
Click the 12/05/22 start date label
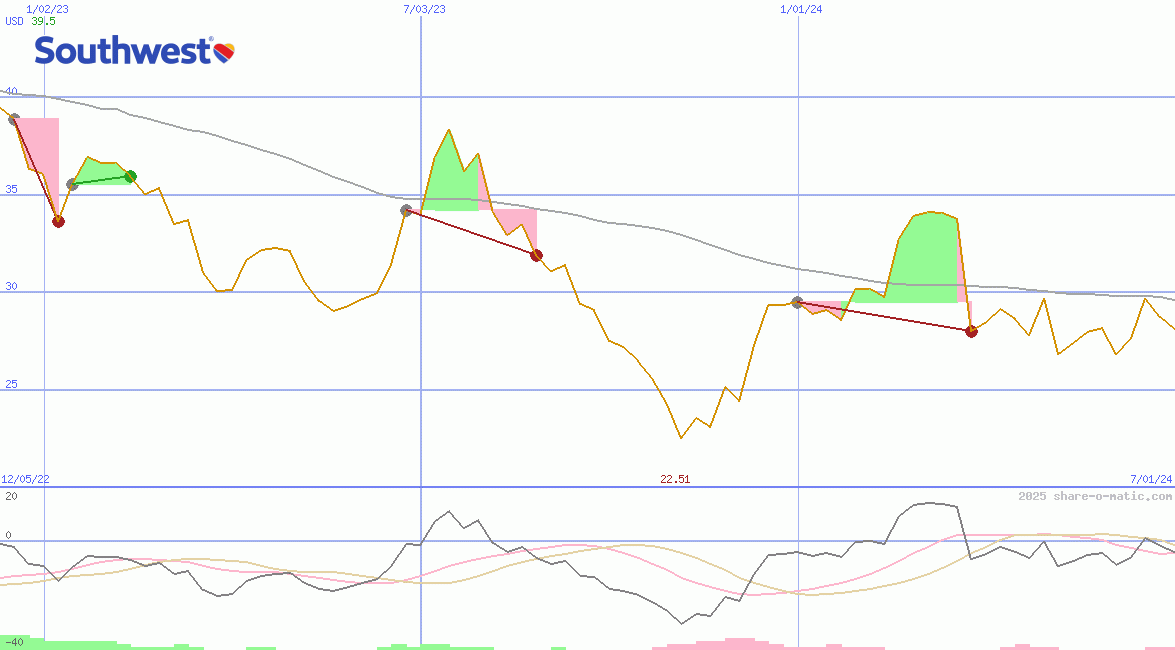point(26,479)
